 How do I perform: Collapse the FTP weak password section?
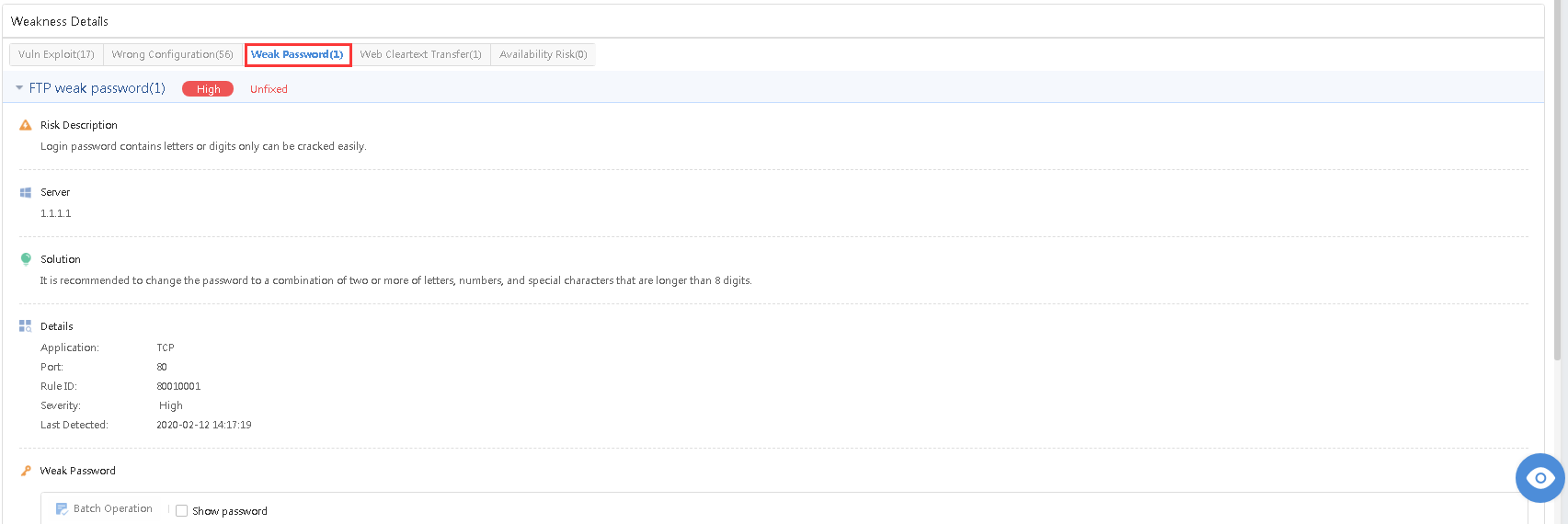point(19,88)
